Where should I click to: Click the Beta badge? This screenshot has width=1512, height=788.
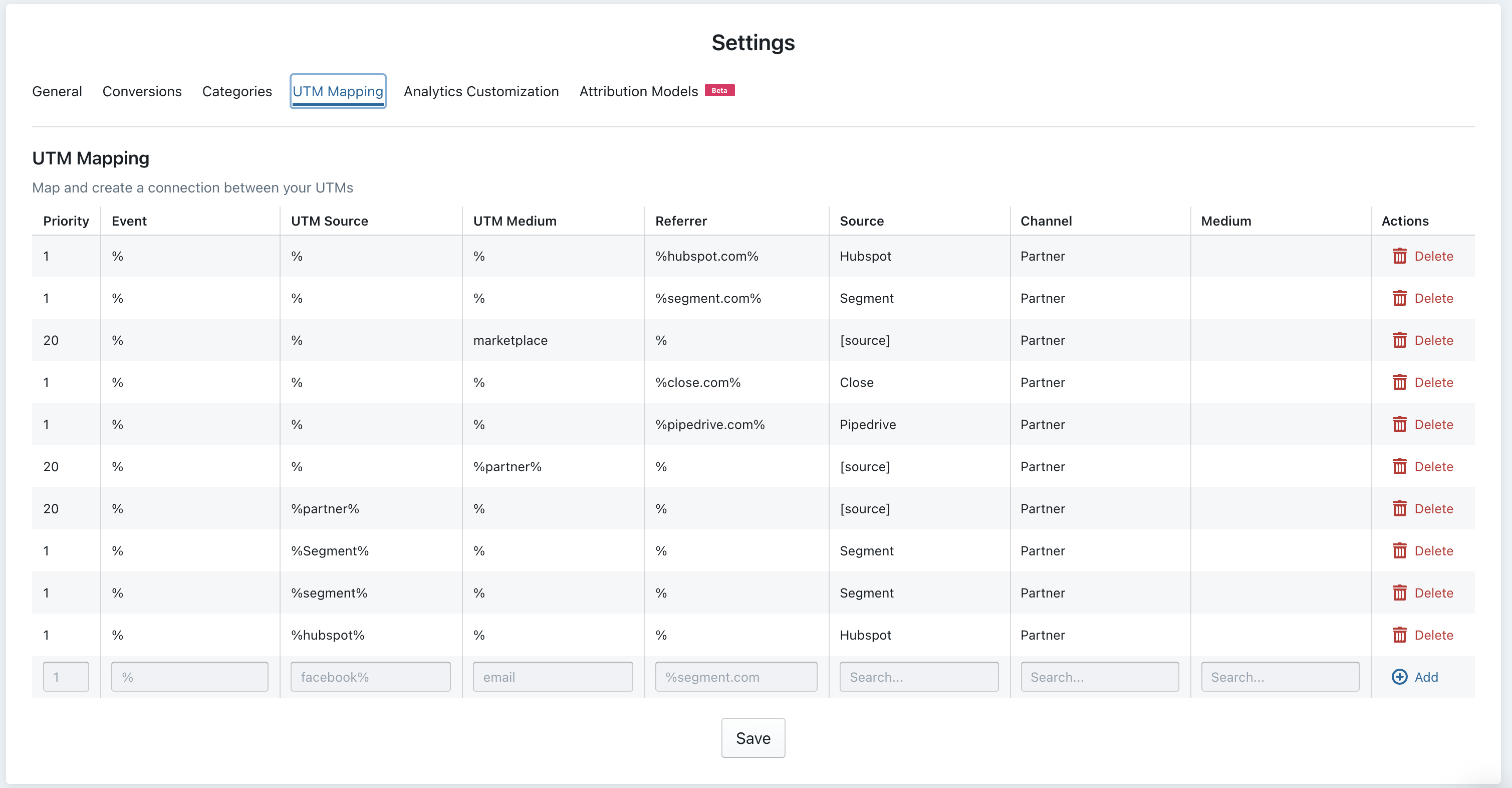tap(719, 90)
